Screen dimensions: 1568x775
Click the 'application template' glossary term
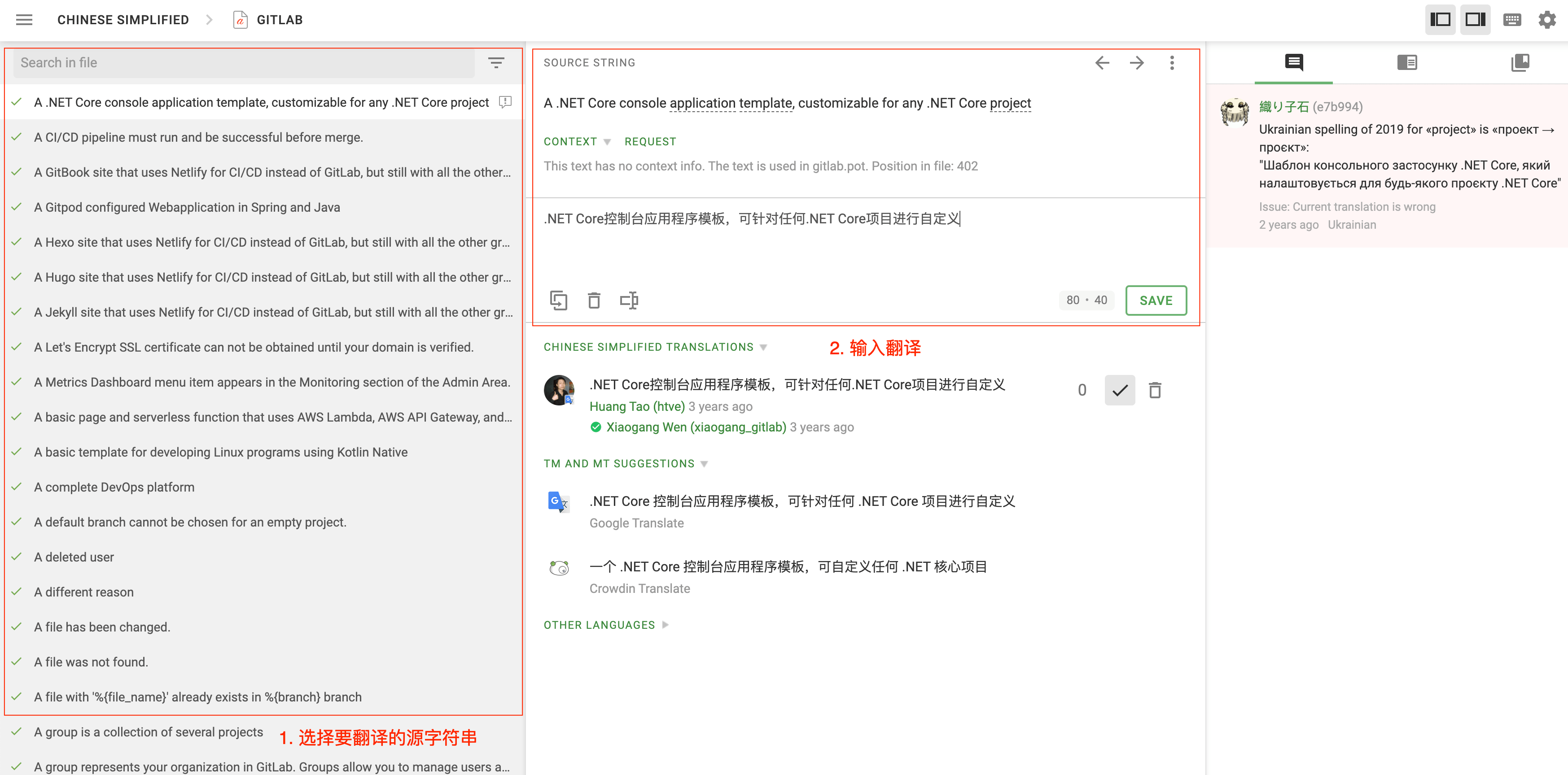coord(731,104)
